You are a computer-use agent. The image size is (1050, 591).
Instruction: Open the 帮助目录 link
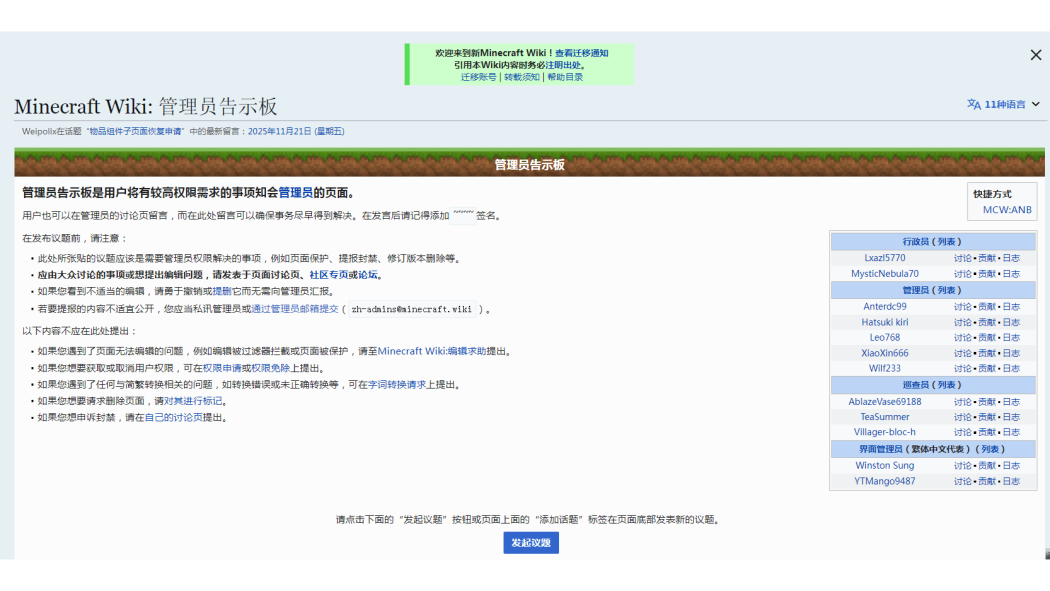[x=565, y=77]
